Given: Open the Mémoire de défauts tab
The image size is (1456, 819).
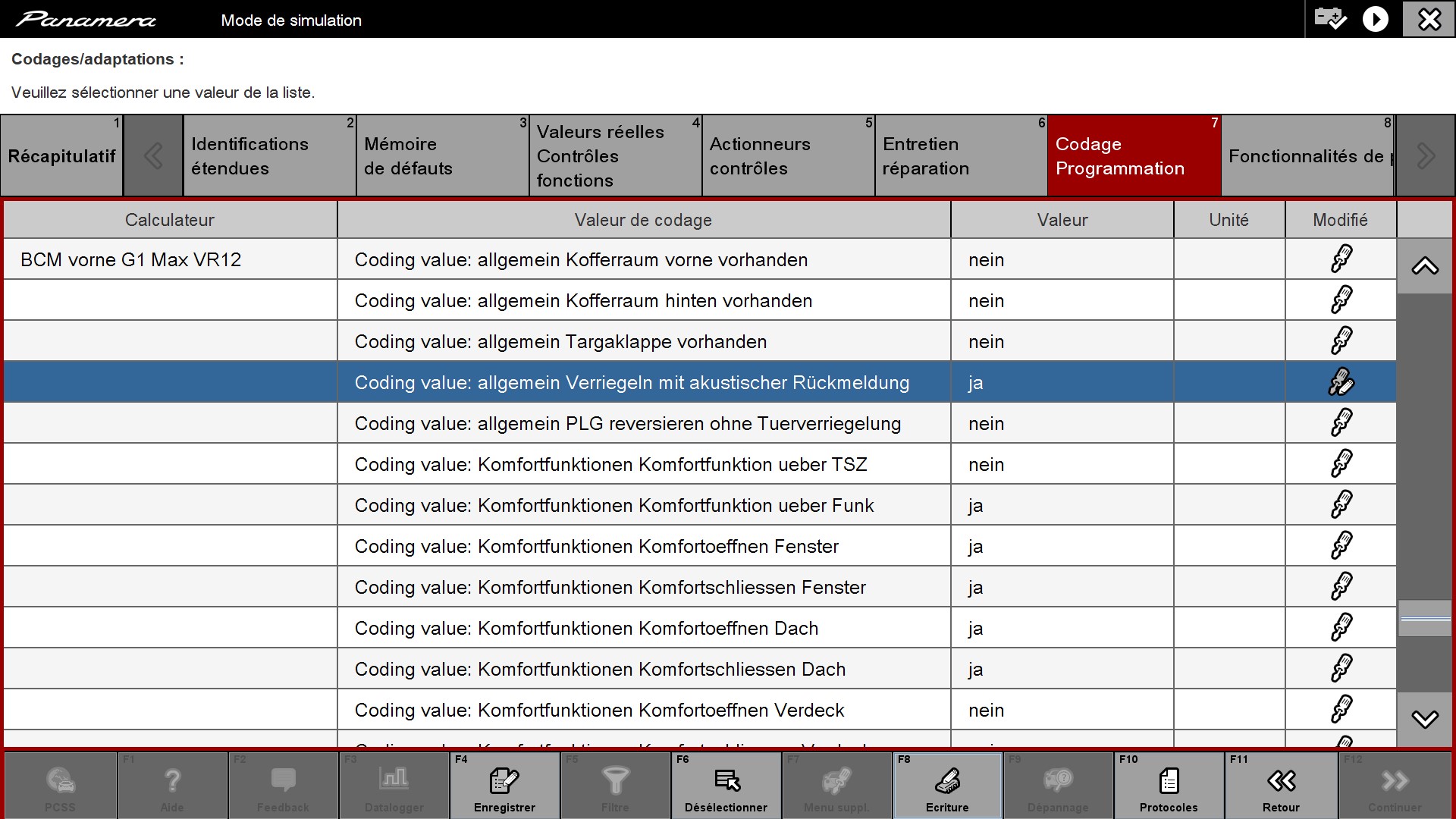Looking at the screenshot, I should (x=442, y=156).
